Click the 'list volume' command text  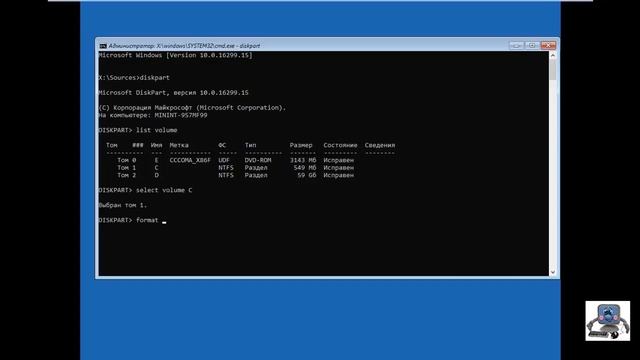point(156,130)
